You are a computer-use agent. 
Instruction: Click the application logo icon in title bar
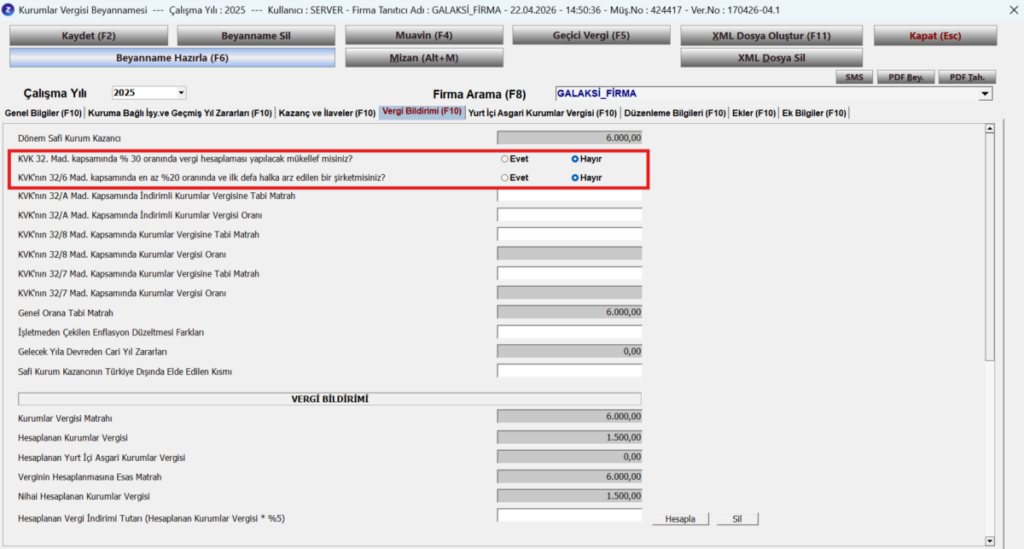click(x=8, y=10)
